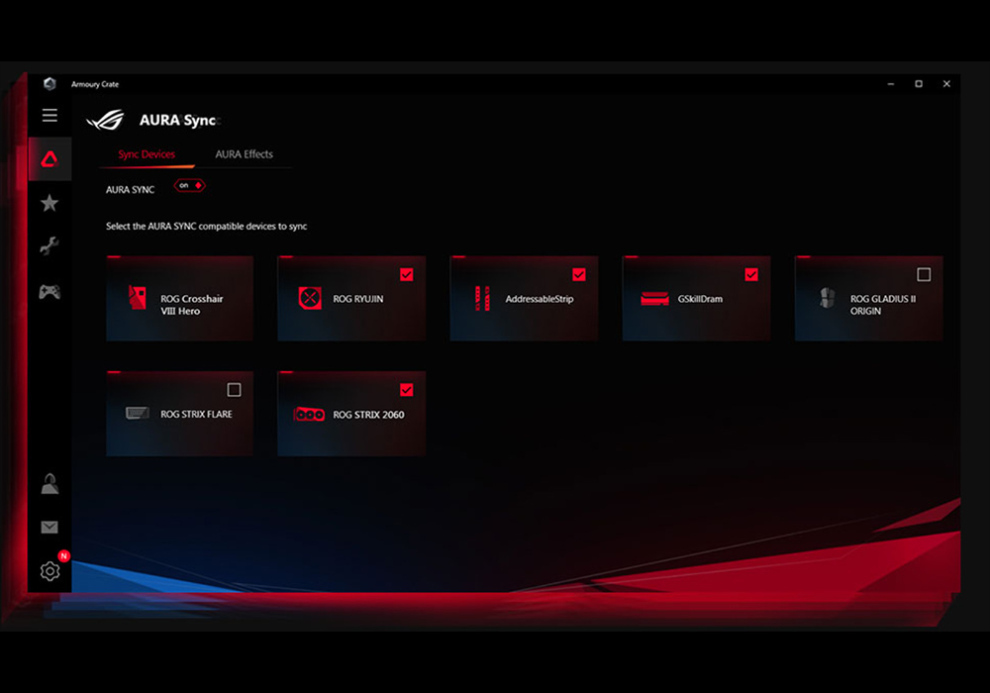Select the AddressableStrip device label
The image size is (990, 693).
coord(539,299)
